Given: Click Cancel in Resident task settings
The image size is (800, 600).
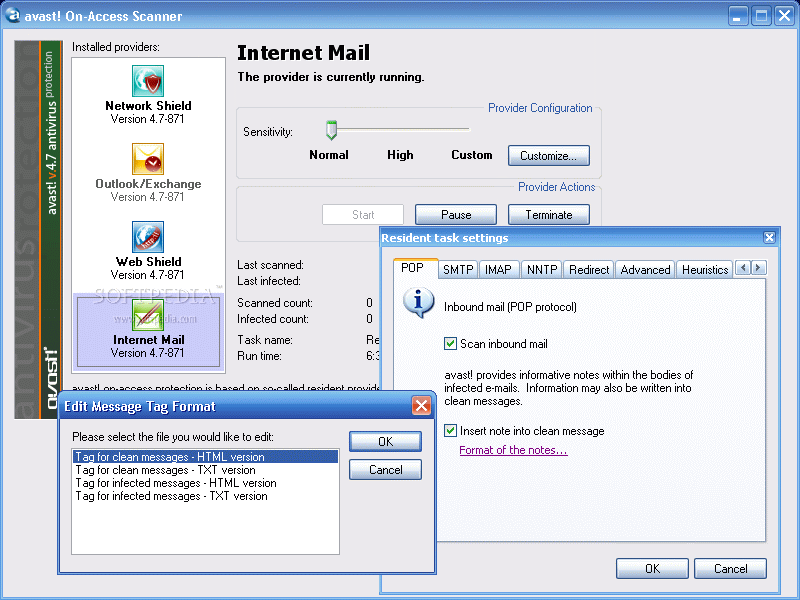Looking at the screenshot, I should pos(730,568).
